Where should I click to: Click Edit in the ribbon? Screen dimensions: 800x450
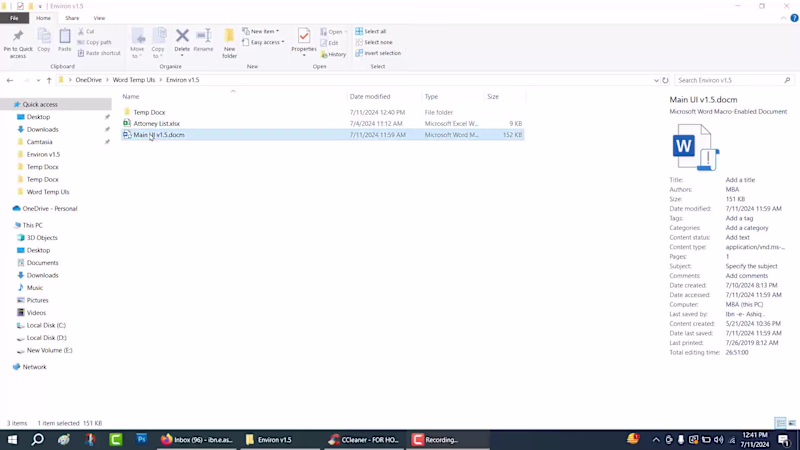coord(330,43)
